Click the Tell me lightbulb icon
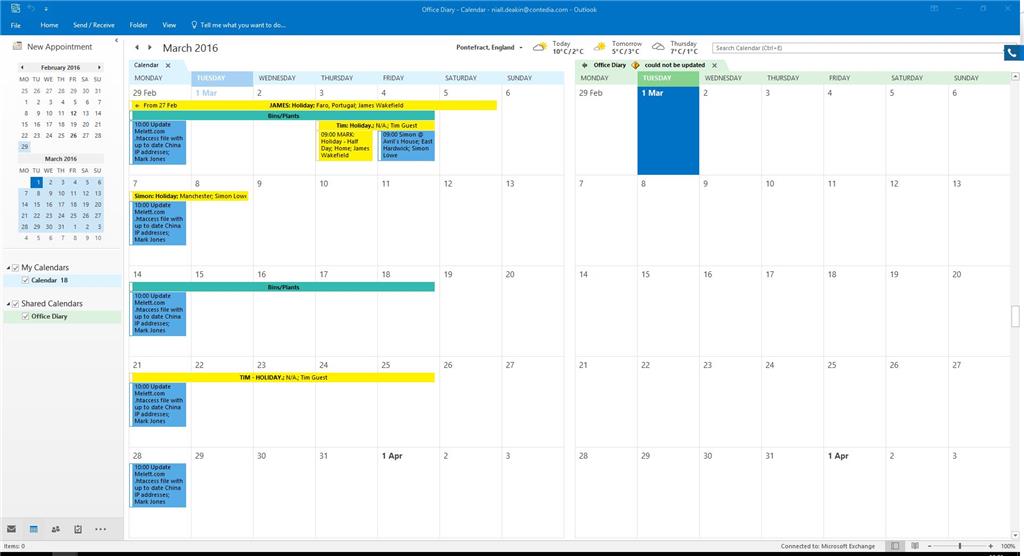 [194, 25]
